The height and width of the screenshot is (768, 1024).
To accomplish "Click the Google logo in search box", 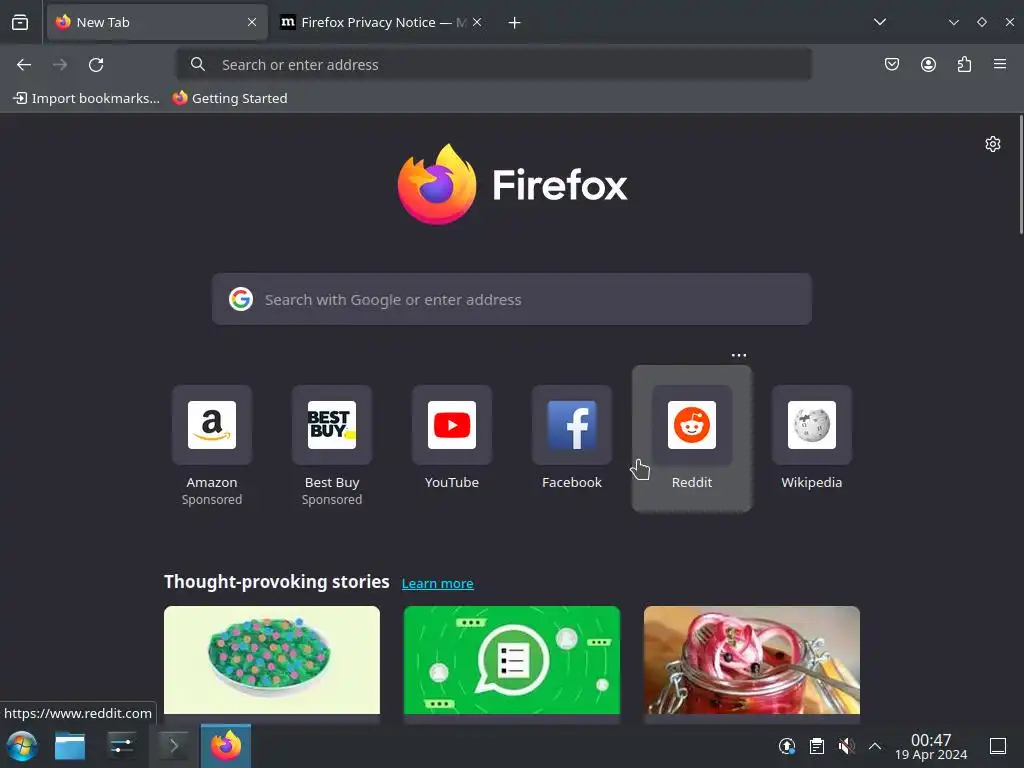I will [x=241, y=299].
